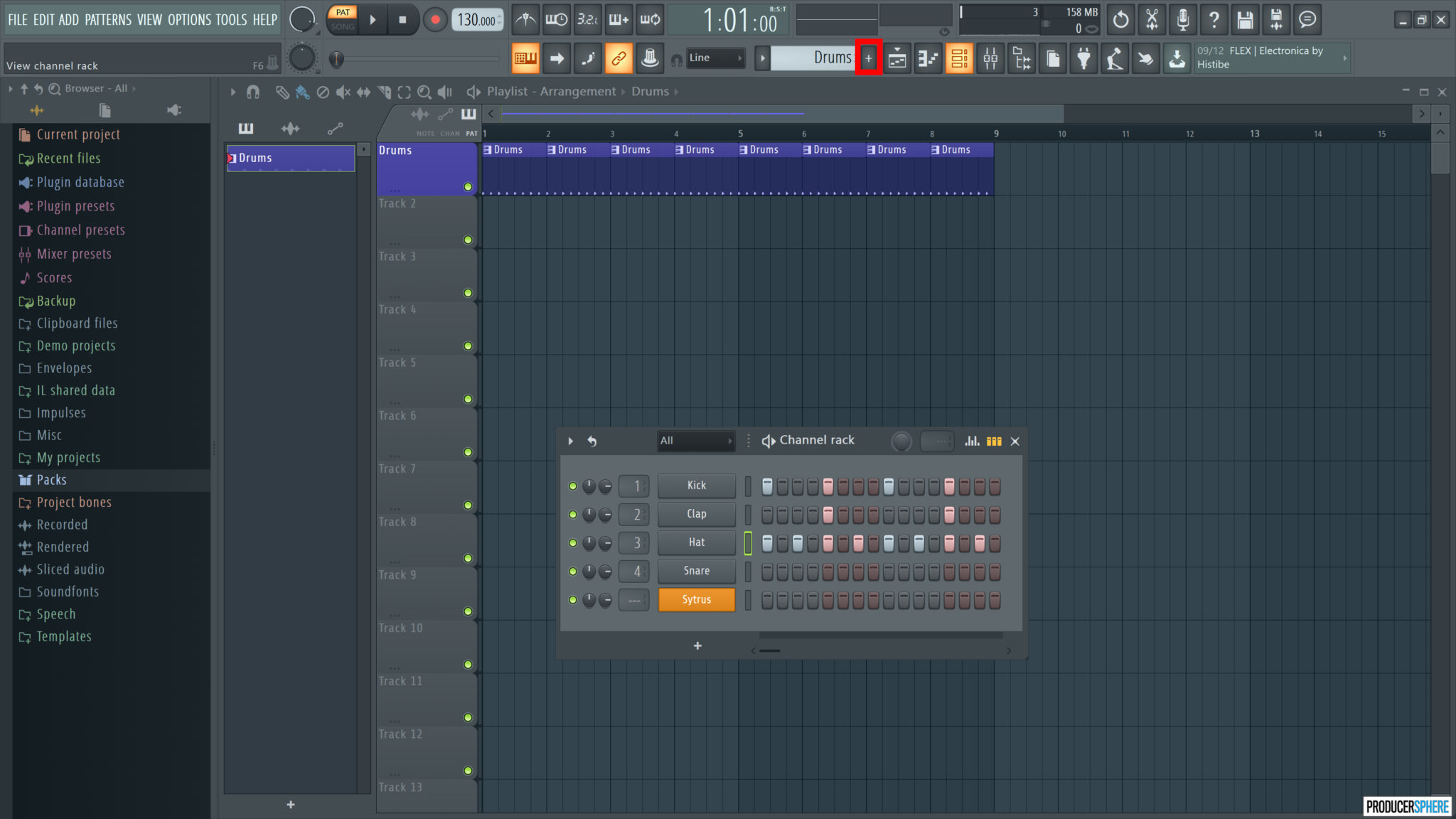Open the Piano roll icon
The width and height of the screenshot is (1456, 819).
coord(928,58)
